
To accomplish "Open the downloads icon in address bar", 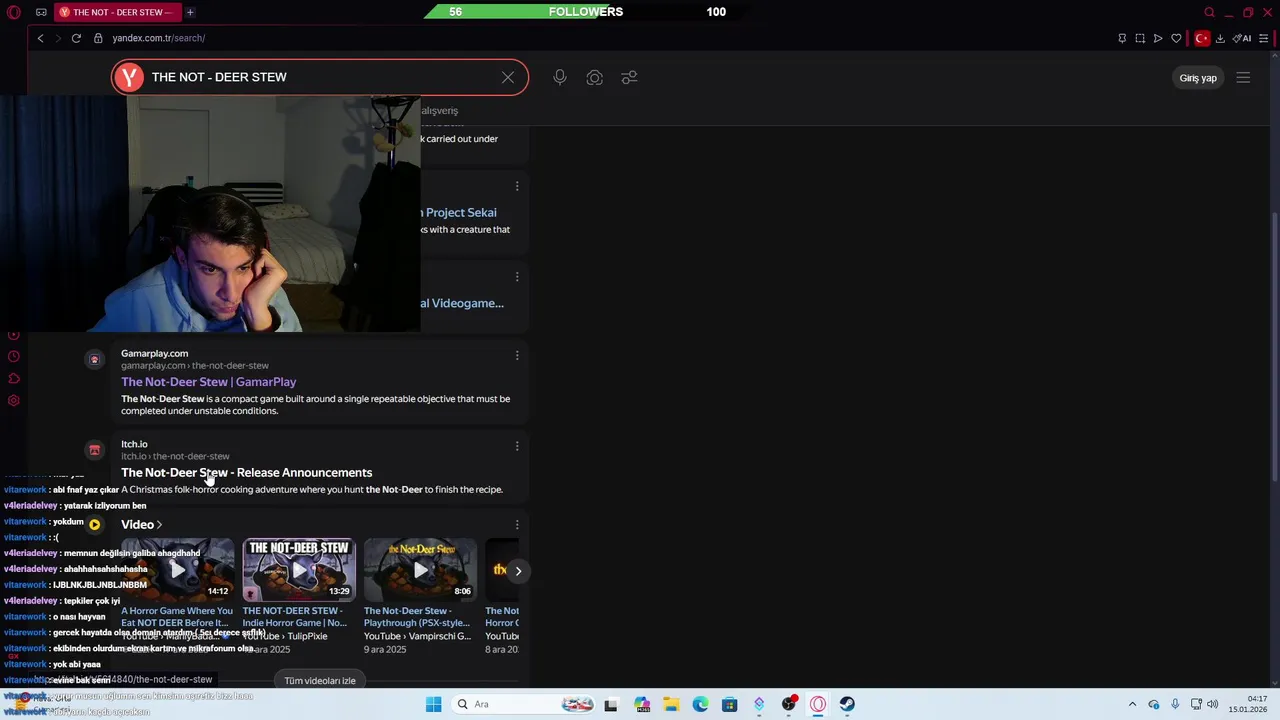I will (1220, 38).
